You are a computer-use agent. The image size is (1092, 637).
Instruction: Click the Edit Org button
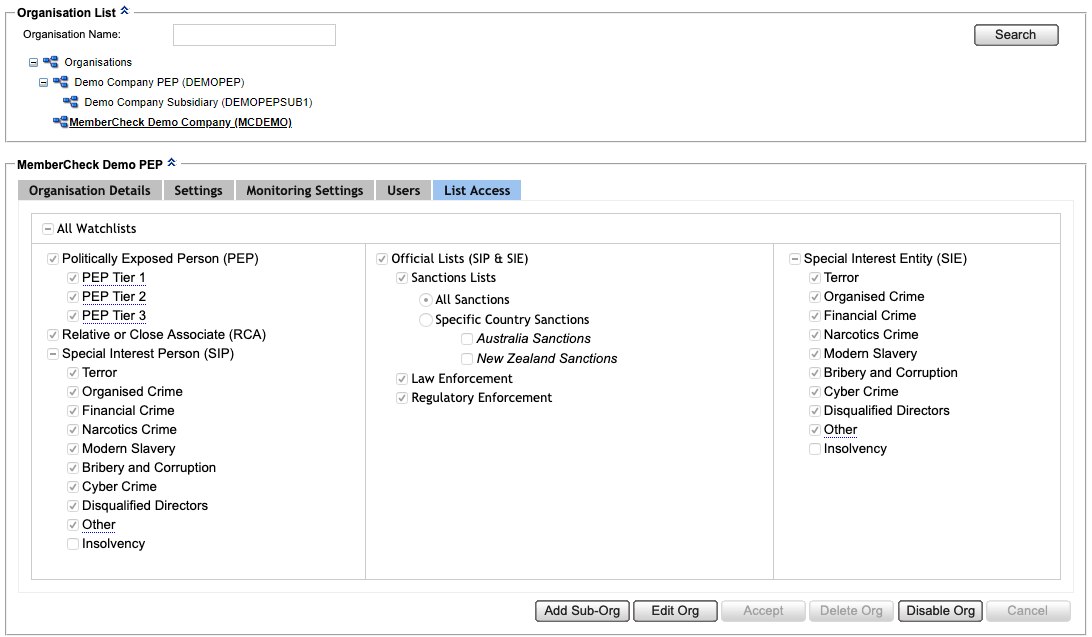[x=675, y=611]
